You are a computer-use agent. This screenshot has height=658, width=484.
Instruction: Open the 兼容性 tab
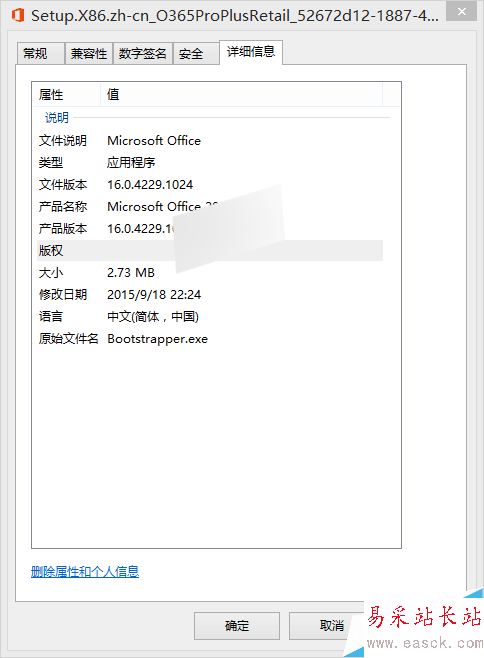(x=89, y=54)
